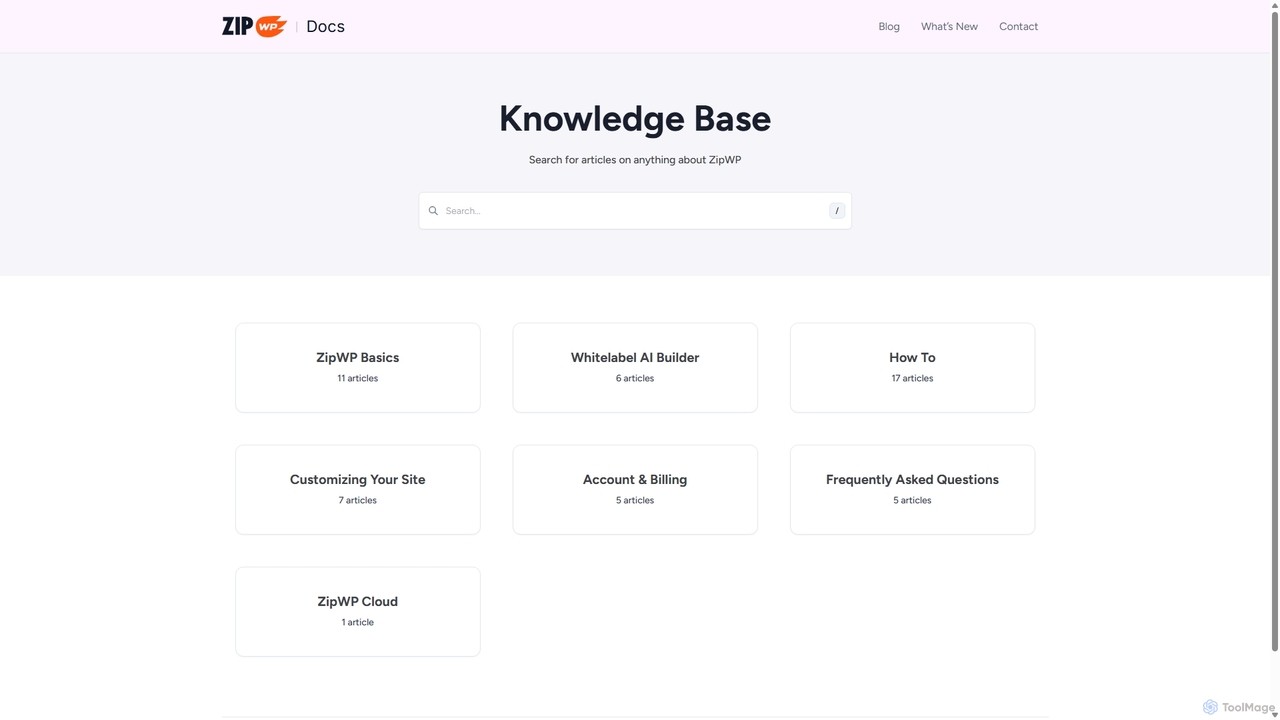This screenshot has height=720, width=1280.
Task: Click the Knowledge Base heading
Action: click(635, 118)
